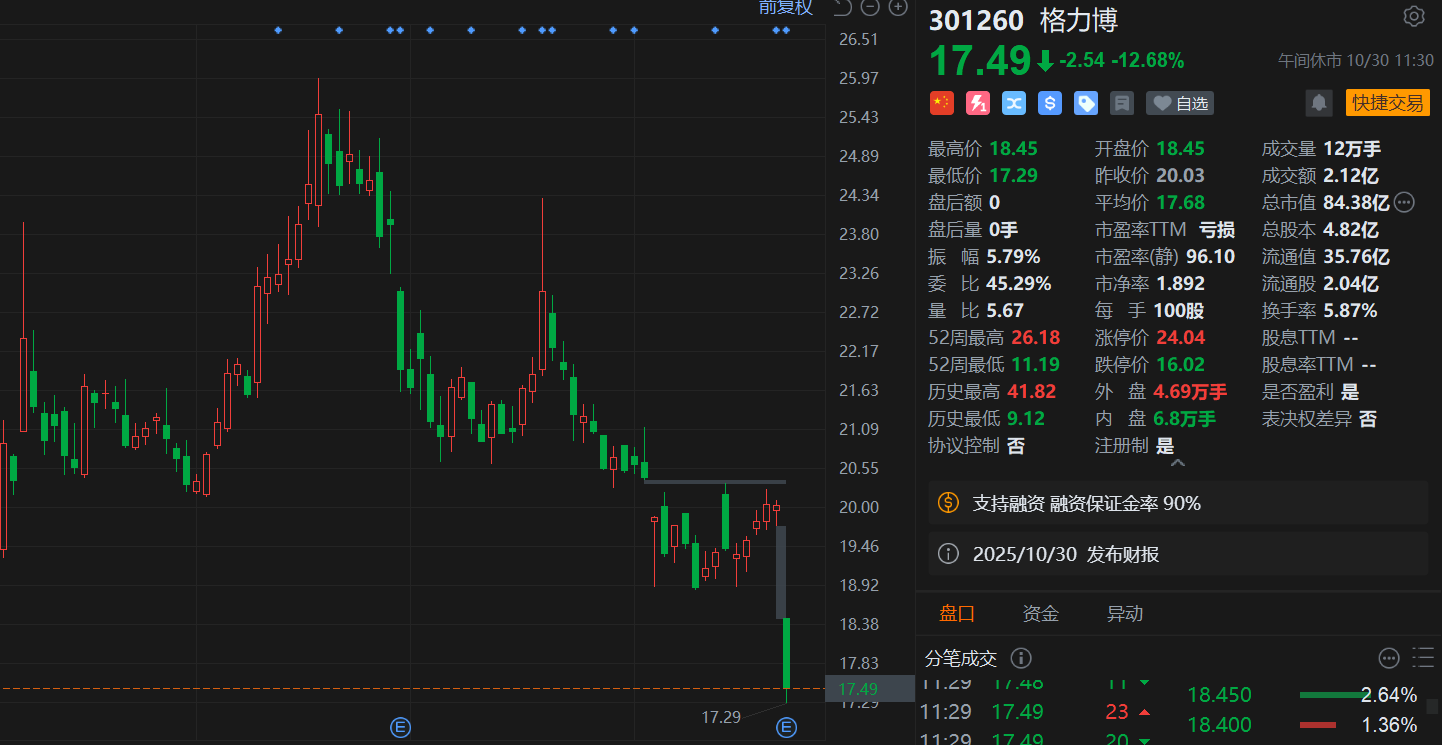1442x745 pixels.
Task: Click the pink lightning Level-1 icon
Action: [x=977, y=103]
